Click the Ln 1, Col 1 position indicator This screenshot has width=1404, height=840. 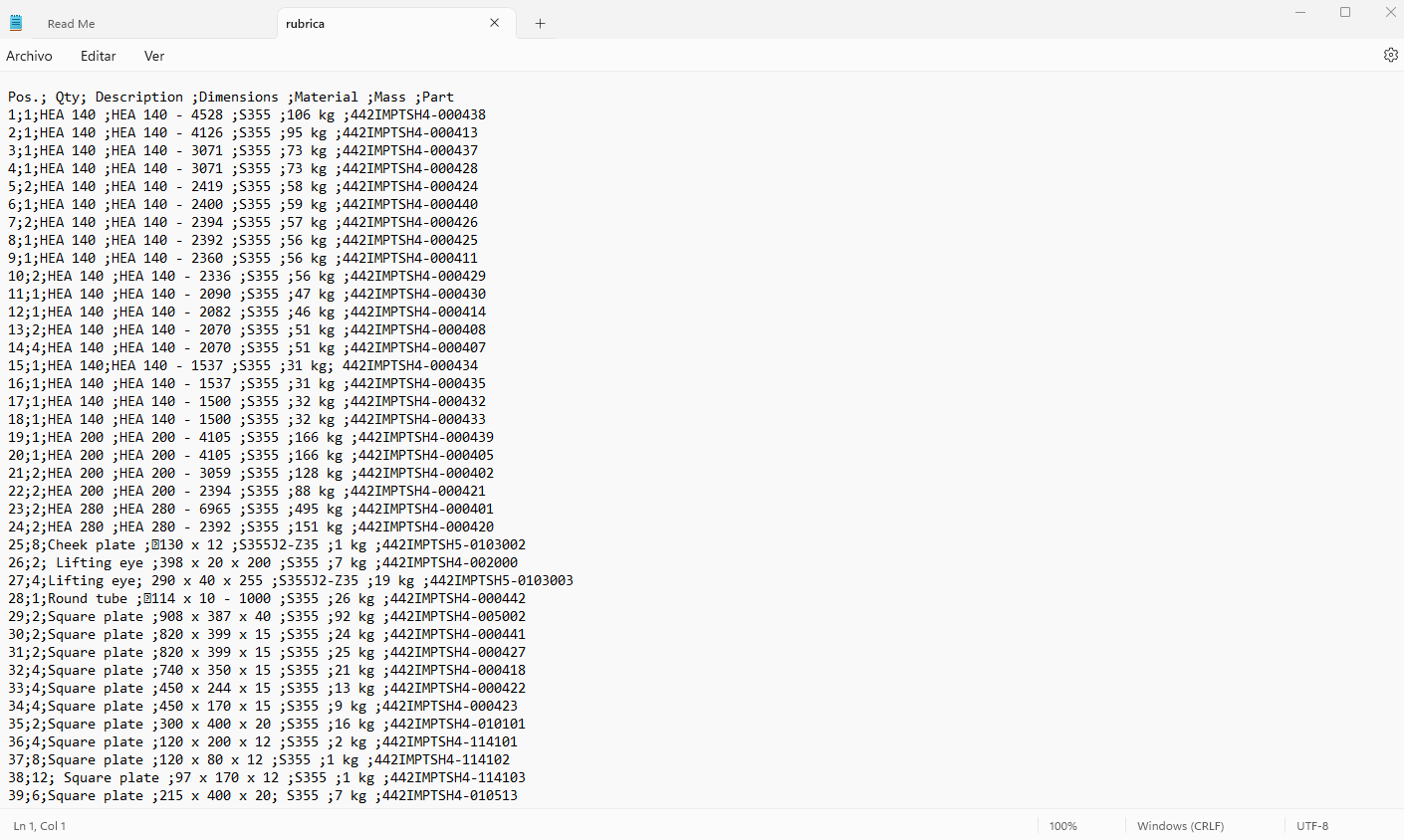[40, 826]
